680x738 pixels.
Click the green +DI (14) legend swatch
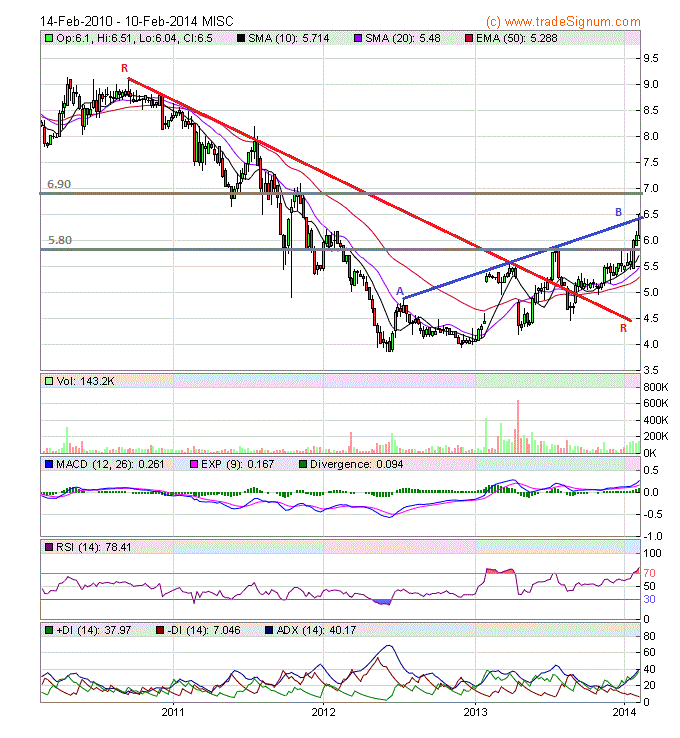48,630
